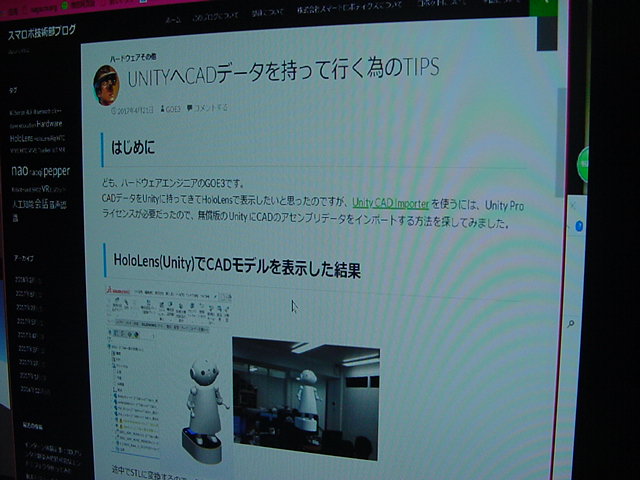
Task: Select the 人工知能 tag in sidebar
Action: point(22,204)
